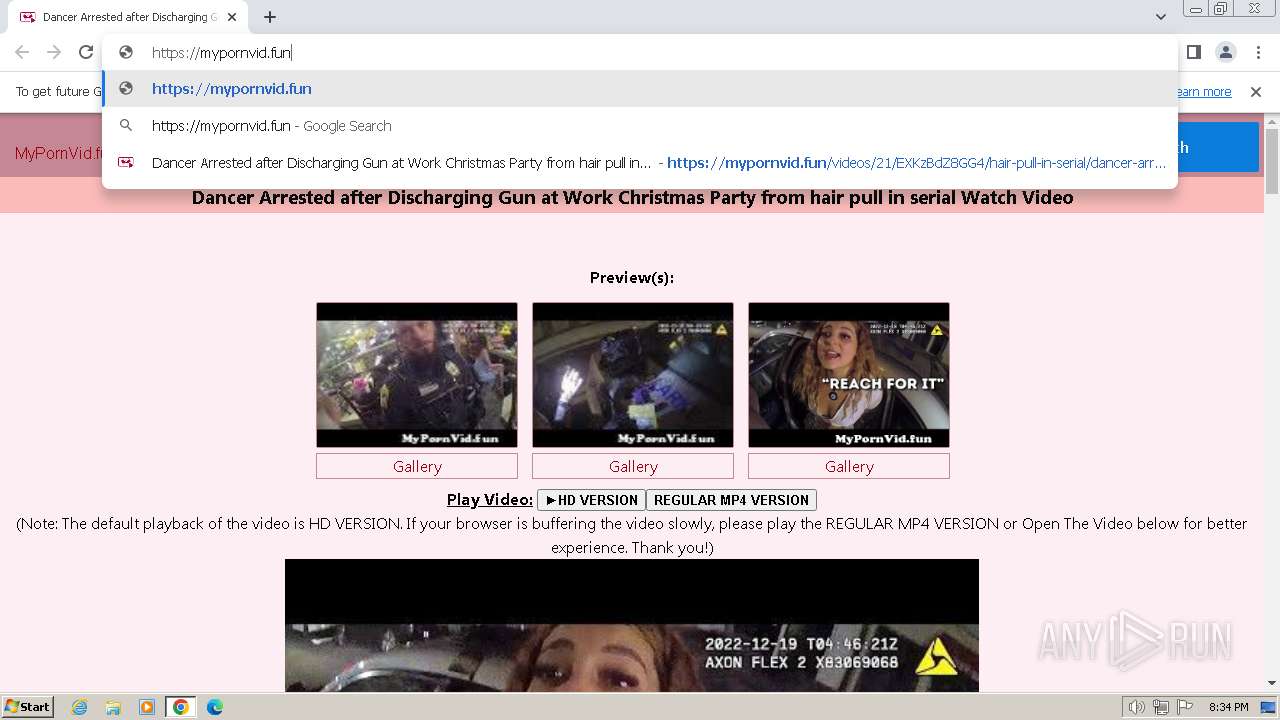
Task: Click the page title heading Dancer Arrested
Action: point(632,197)
